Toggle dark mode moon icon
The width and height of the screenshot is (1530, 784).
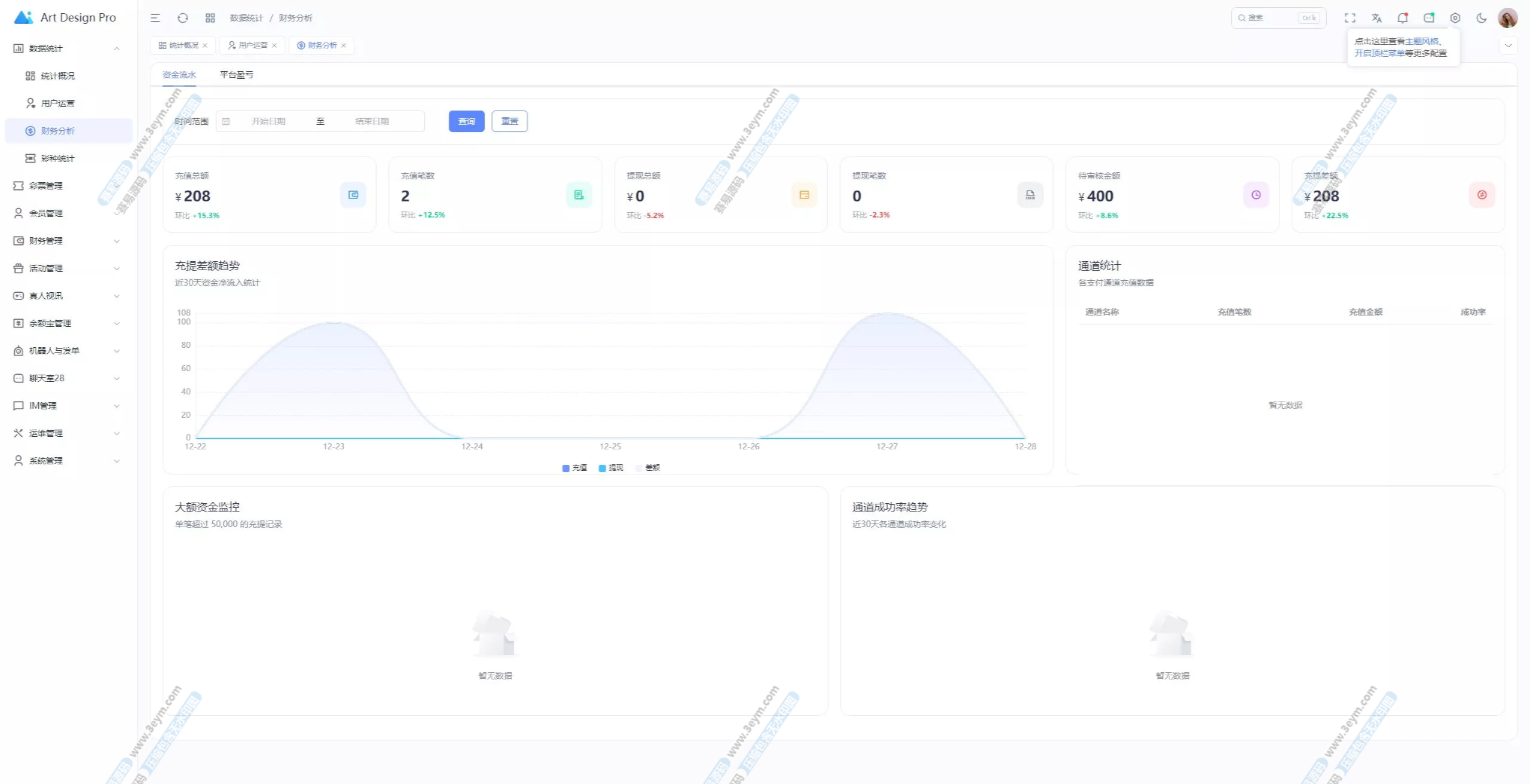(1482, 18)
